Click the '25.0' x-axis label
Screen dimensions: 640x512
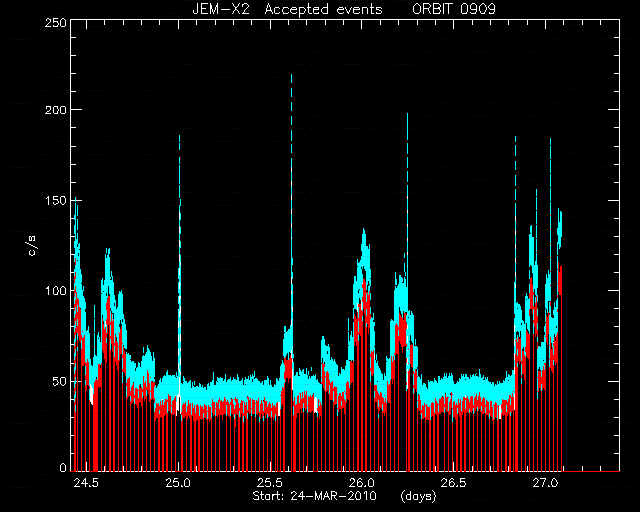click(178, 483)
